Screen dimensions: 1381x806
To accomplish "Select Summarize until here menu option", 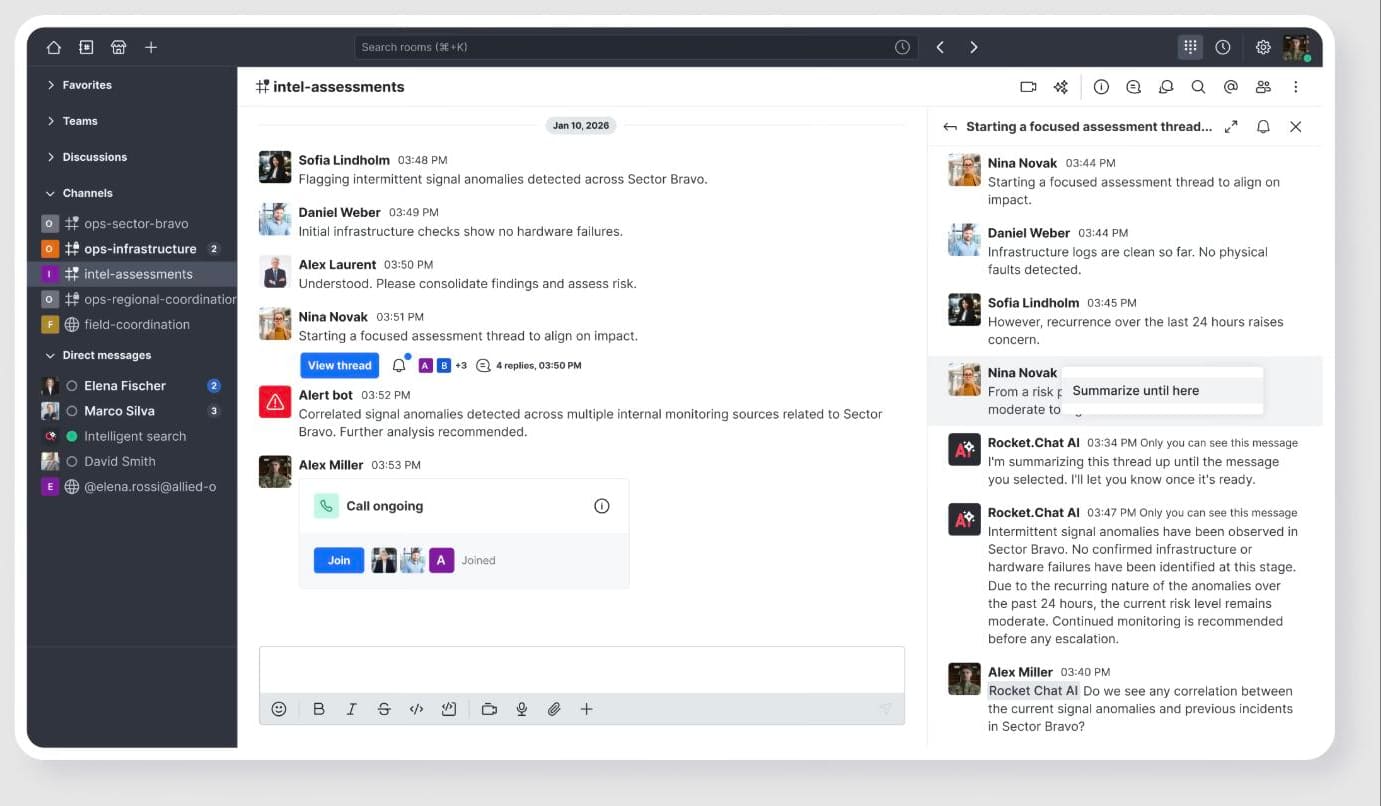I will coord(1162,391).
